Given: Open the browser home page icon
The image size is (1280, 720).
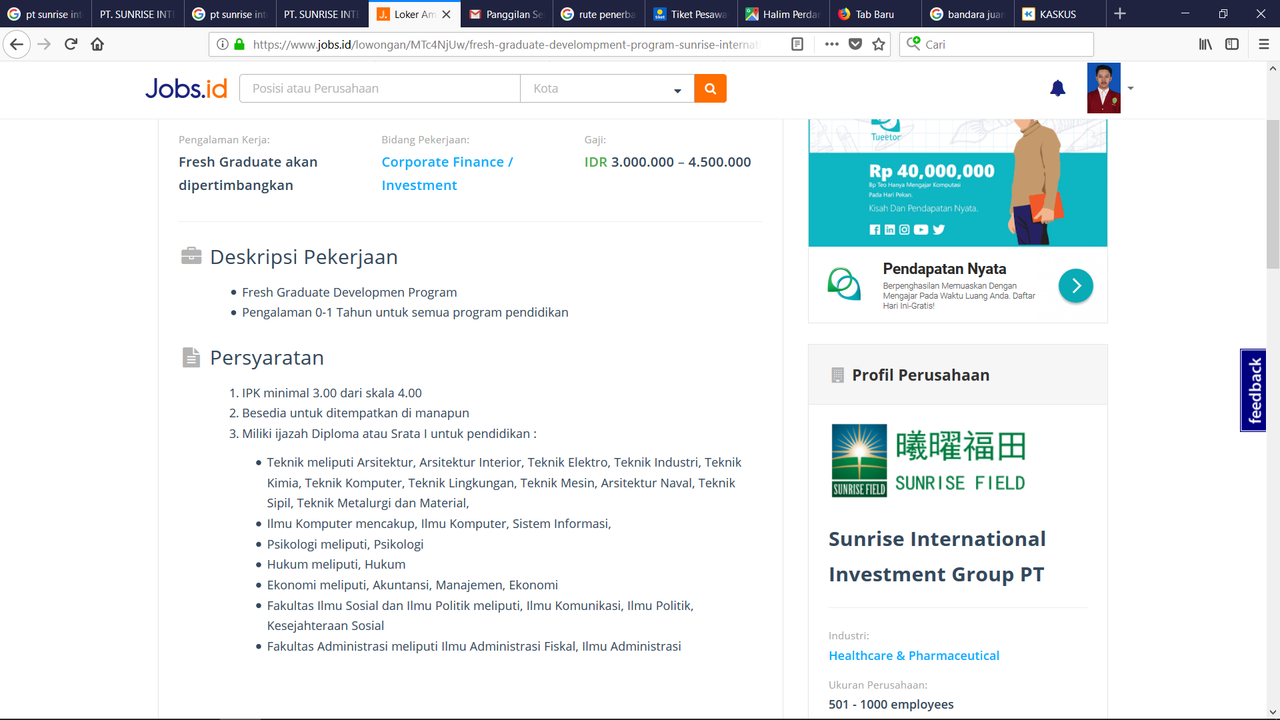Looking at the screenshot, I should pos(97,44).
